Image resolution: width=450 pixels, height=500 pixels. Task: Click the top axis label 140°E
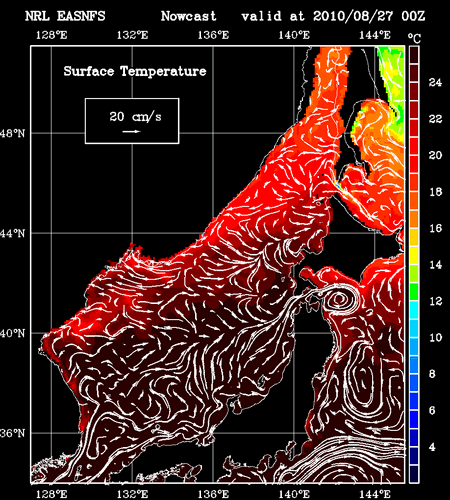[x=294, y=35]
